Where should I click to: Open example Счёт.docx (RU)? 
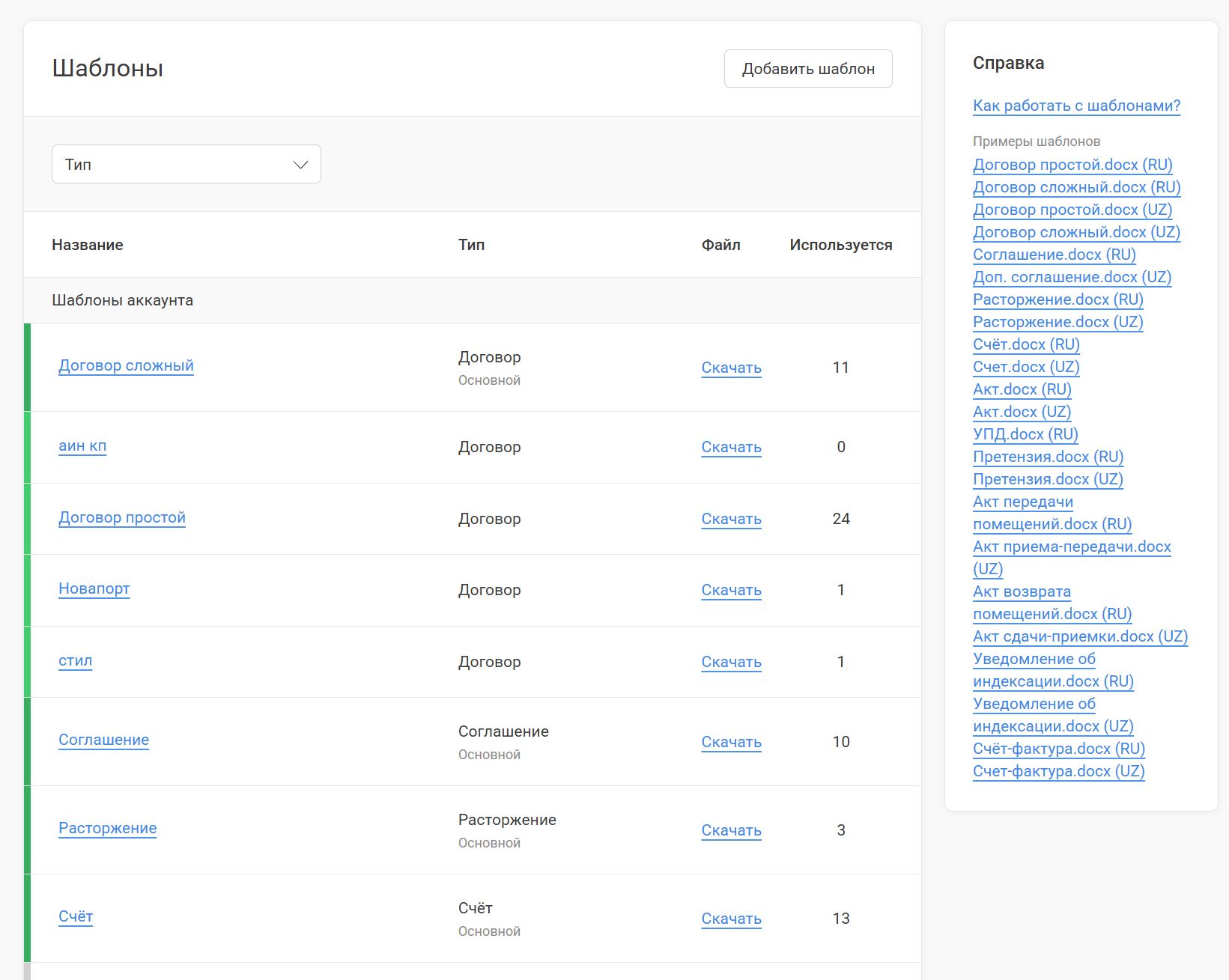point(1027,344)
